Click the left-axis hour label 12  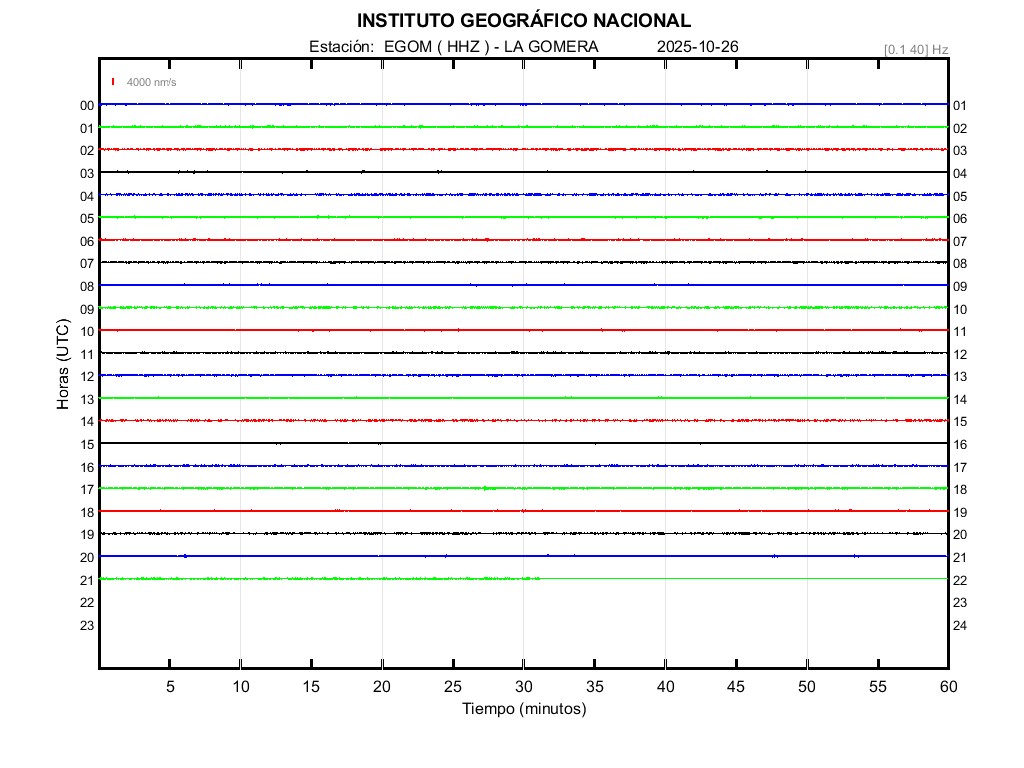coord(87,376)
